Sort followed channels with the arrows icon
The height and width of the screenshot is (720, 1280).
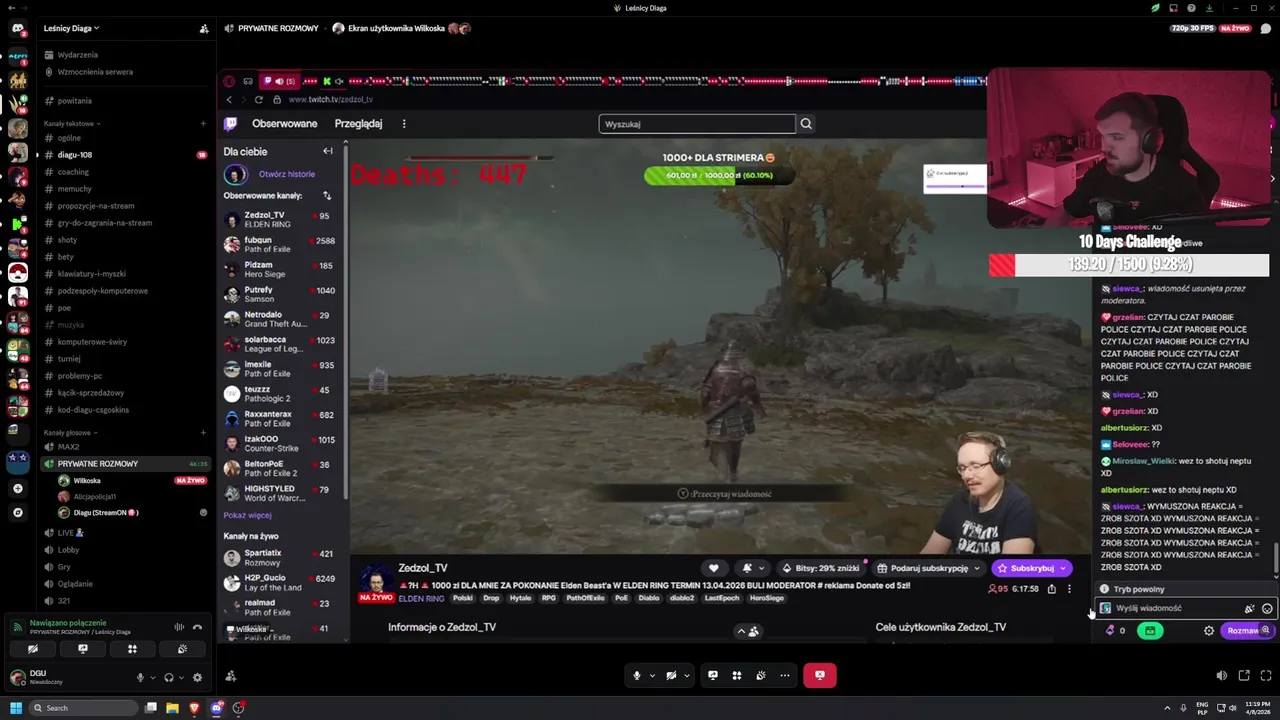click(x=326, y=196)
